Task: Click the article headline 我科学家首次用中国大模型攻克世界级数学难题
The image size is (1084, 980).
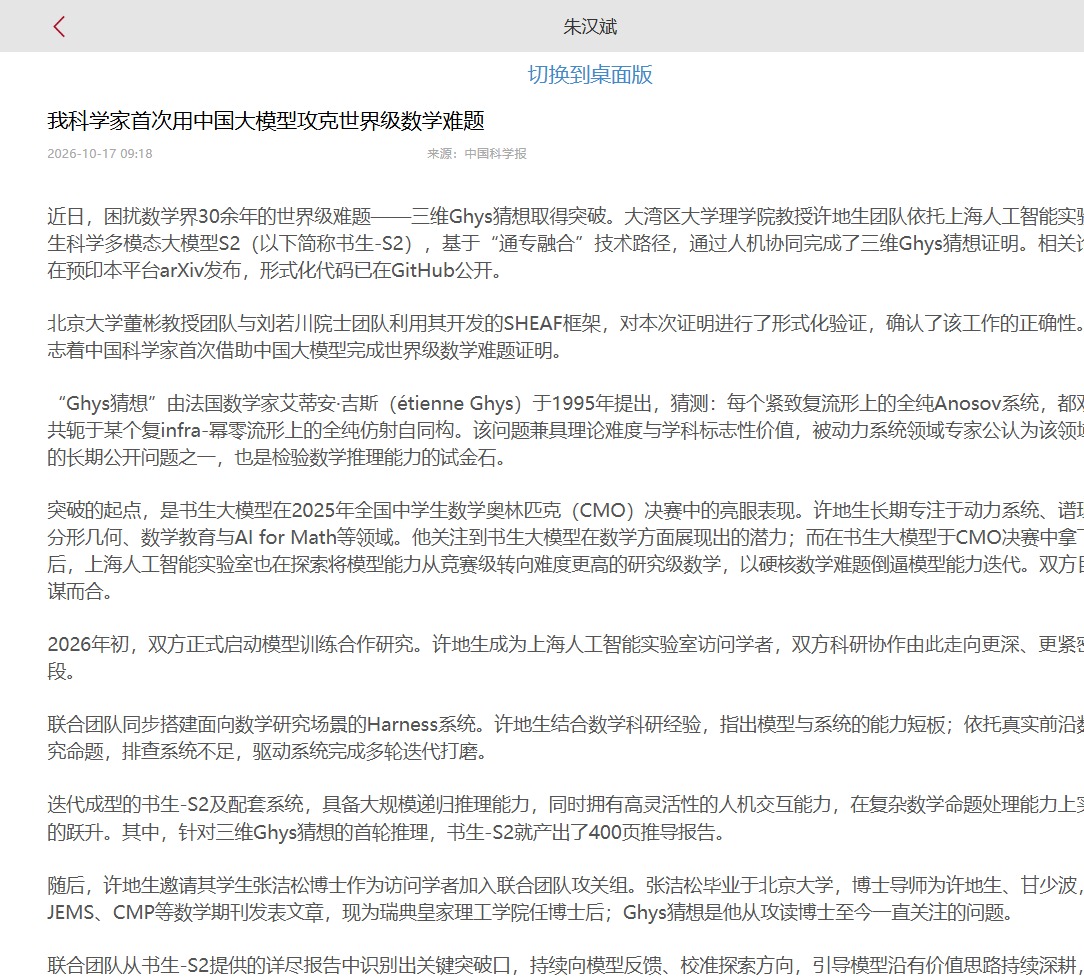Action: click(x=266, y=121)
